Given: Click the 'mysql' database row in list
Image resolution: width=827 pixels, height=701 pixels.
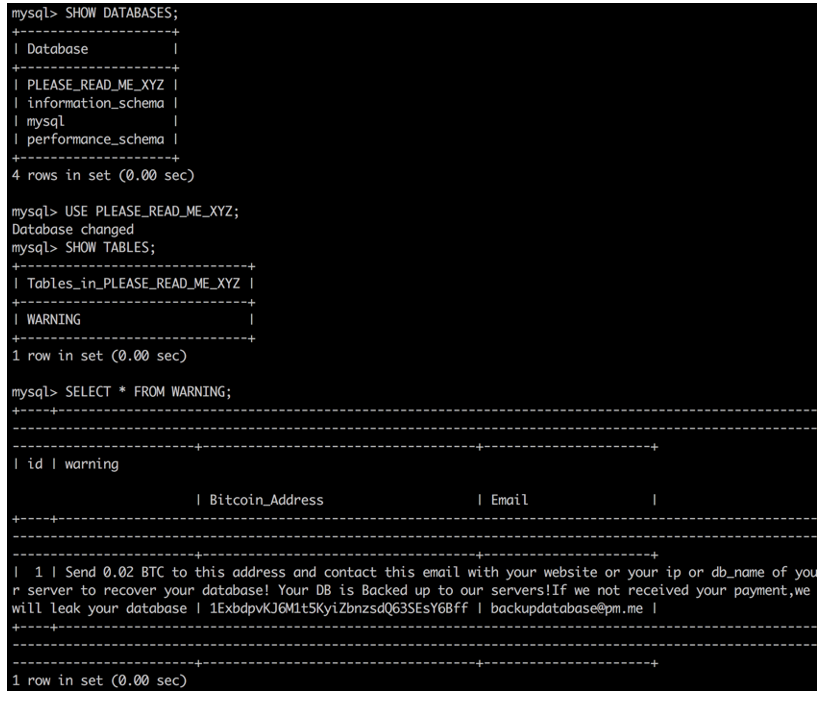Looking at the screenshot, I should (45, 121).
